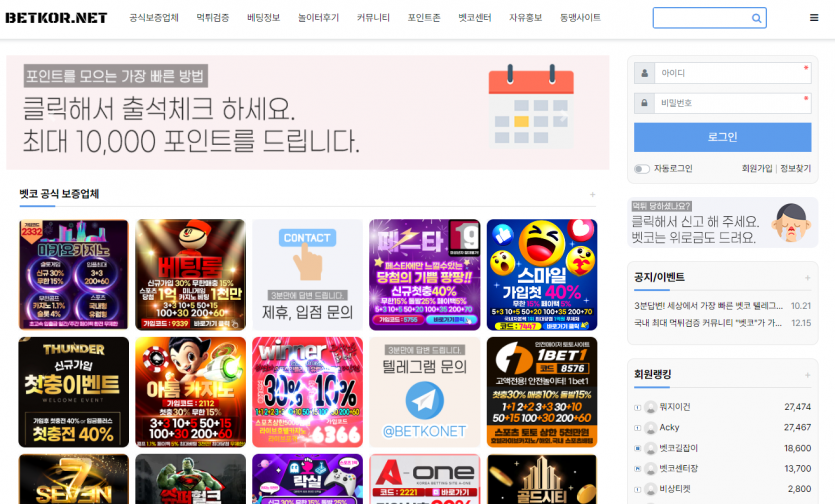Click member name 벳코센터장
Image resolution: width=835 pixels, height=504 pixels.
(x=678, y=469)
